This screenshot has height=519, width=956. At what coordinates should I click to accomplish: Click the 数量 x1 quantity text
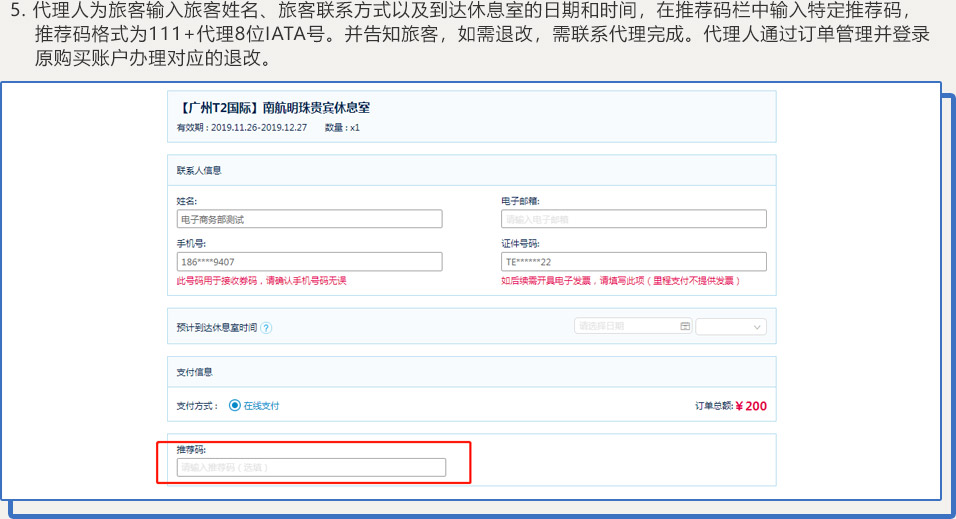click(x=342, y=128)
